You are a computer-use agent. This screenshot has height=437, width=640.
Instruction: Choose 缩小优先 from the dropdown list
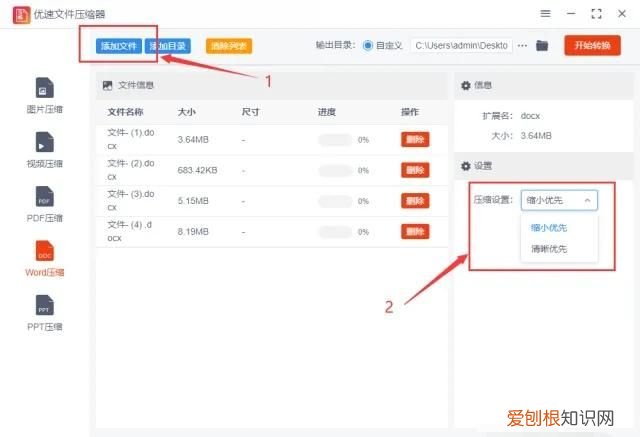tap(549, 228)
